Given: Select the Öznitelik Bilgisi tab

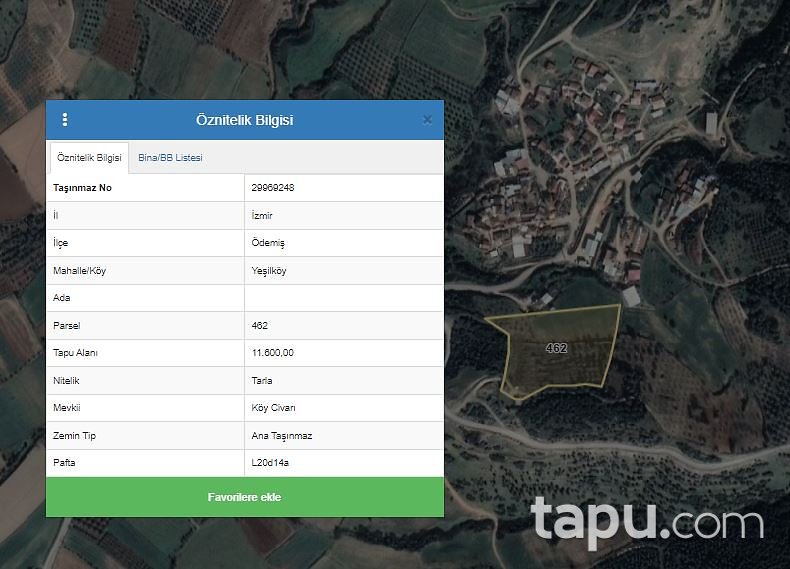Looking at the screenshot, I should coord(89,158).
